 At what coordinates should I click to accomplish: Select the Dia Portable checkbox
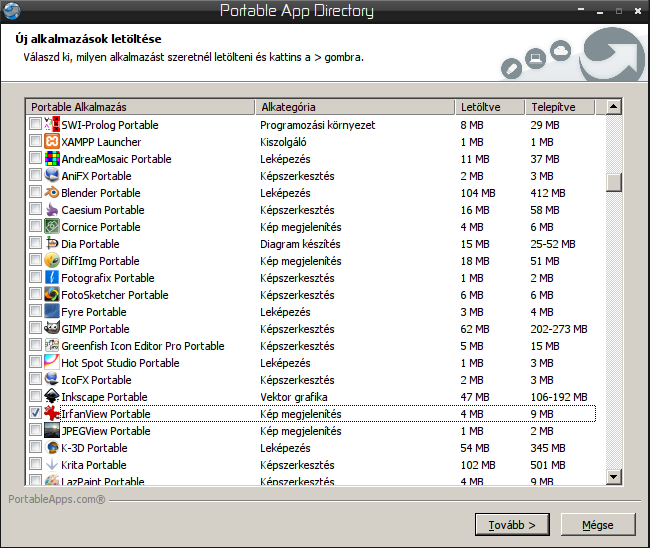point(36,243)
